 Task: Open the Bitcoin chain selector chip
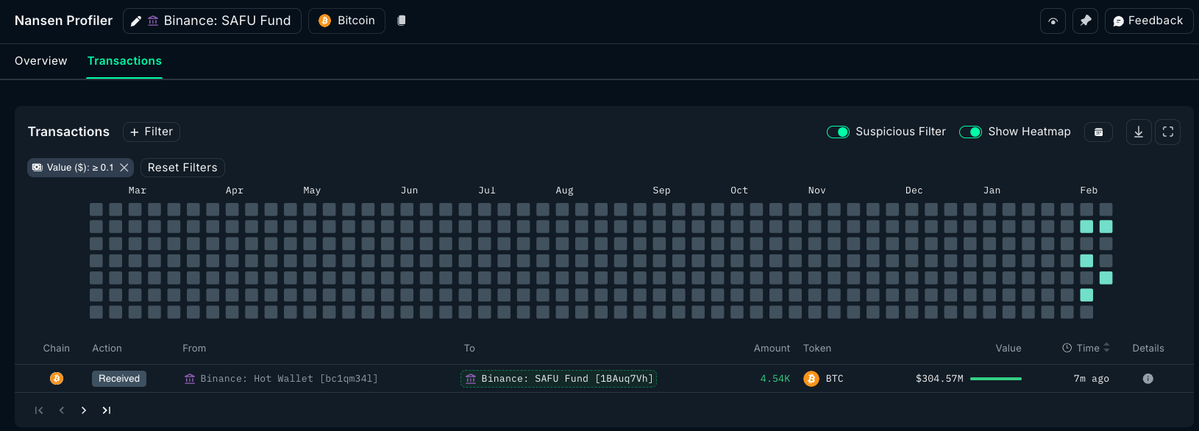coord(346,21)
